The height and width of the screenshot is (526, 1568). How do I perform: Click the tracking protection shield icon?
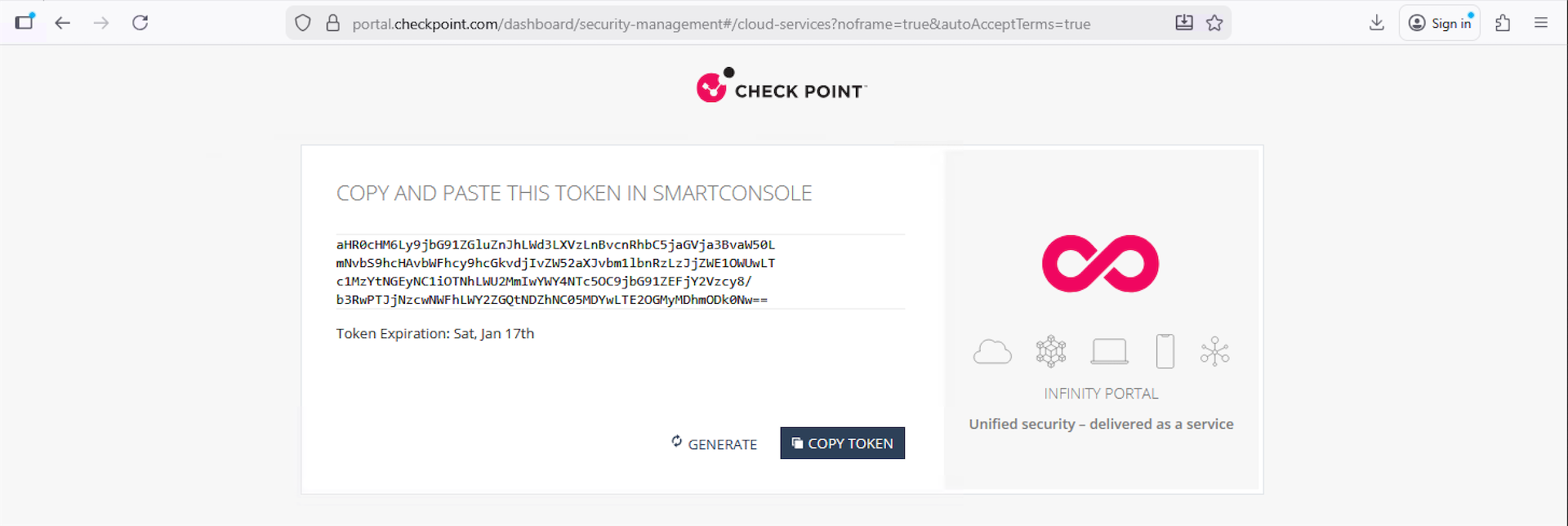(x=303, y=23)
